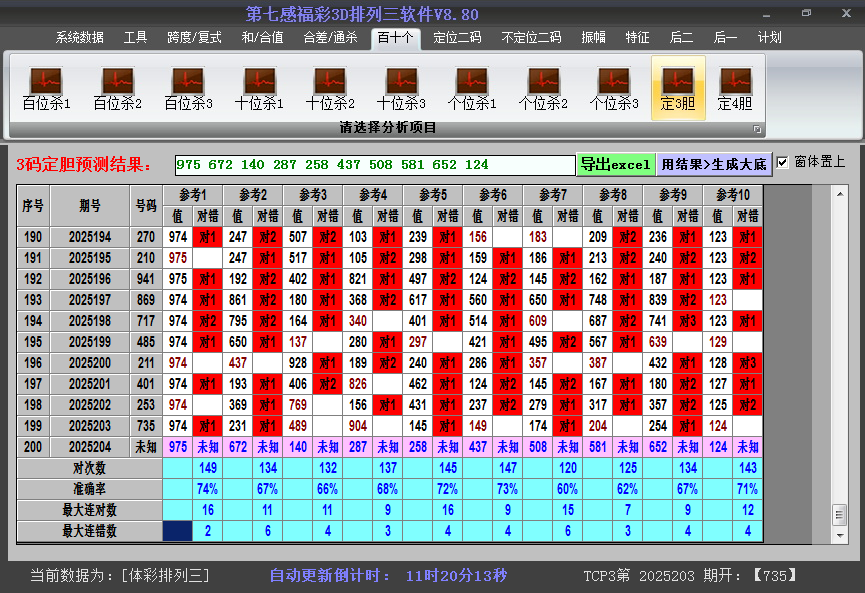Click the table vertical scrollbar thumb
This screenshot has height=593, width=865.
coord(839,515)
